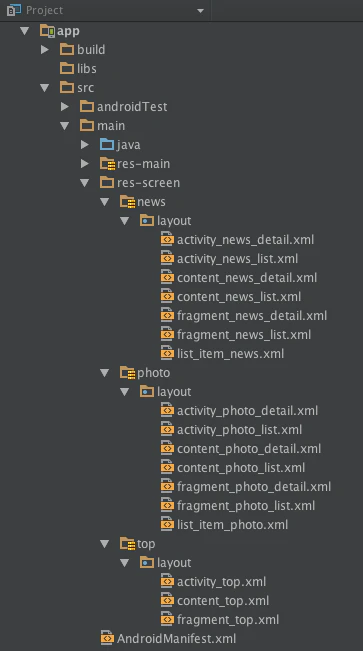The width and height of the screenshot is (363, 651).
Task: Select list_item_news.xml
Action: [231, 354]
